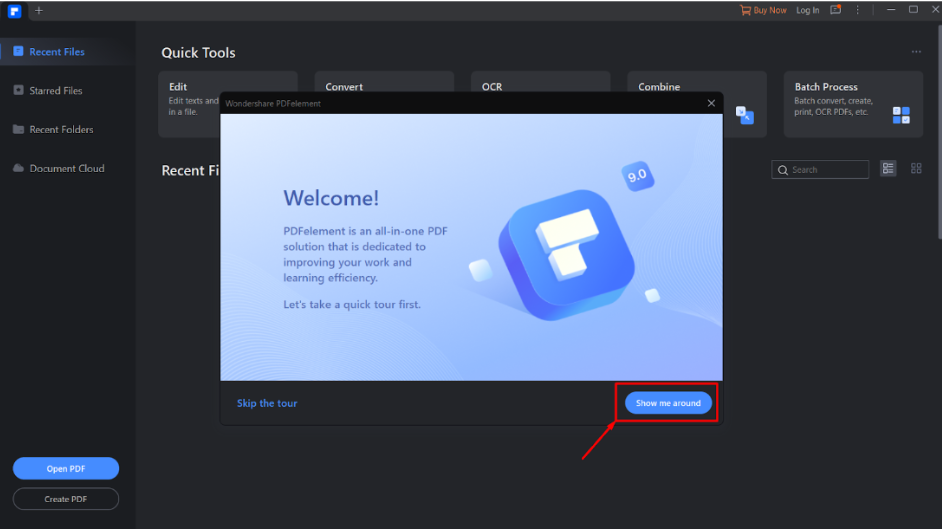
Task: Open the Convert quick tool card
Action: pyautogui.click(x=384, y=83)
